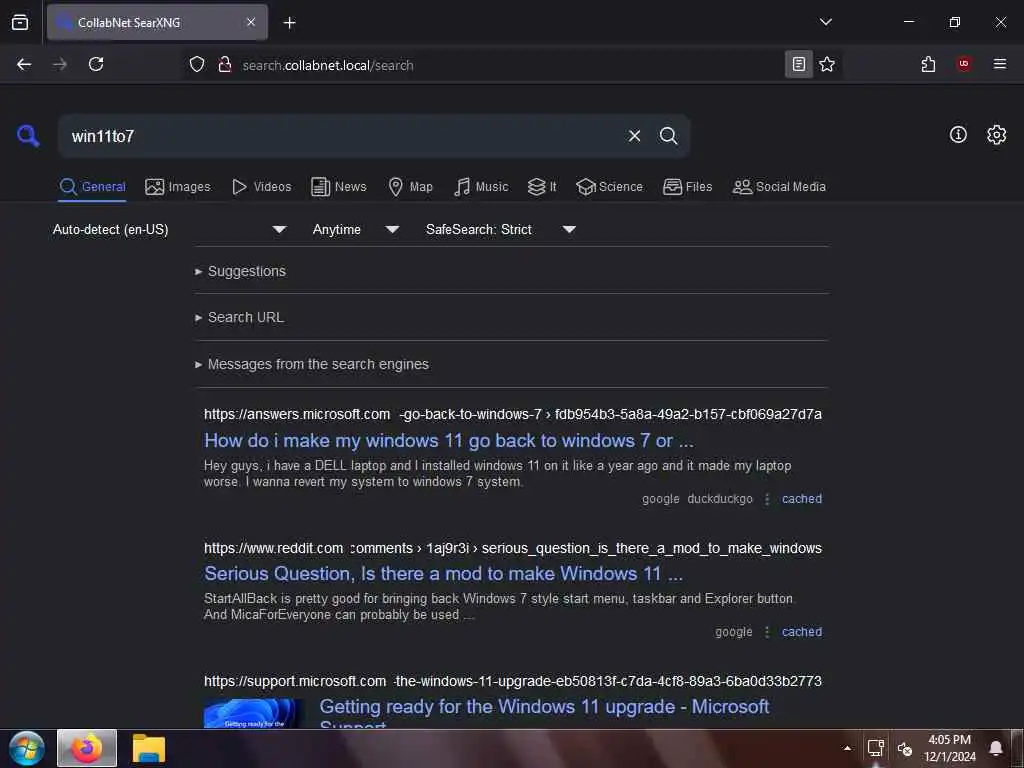Open a new browser tab
1024x768 pixels.
tap(289, 23)
